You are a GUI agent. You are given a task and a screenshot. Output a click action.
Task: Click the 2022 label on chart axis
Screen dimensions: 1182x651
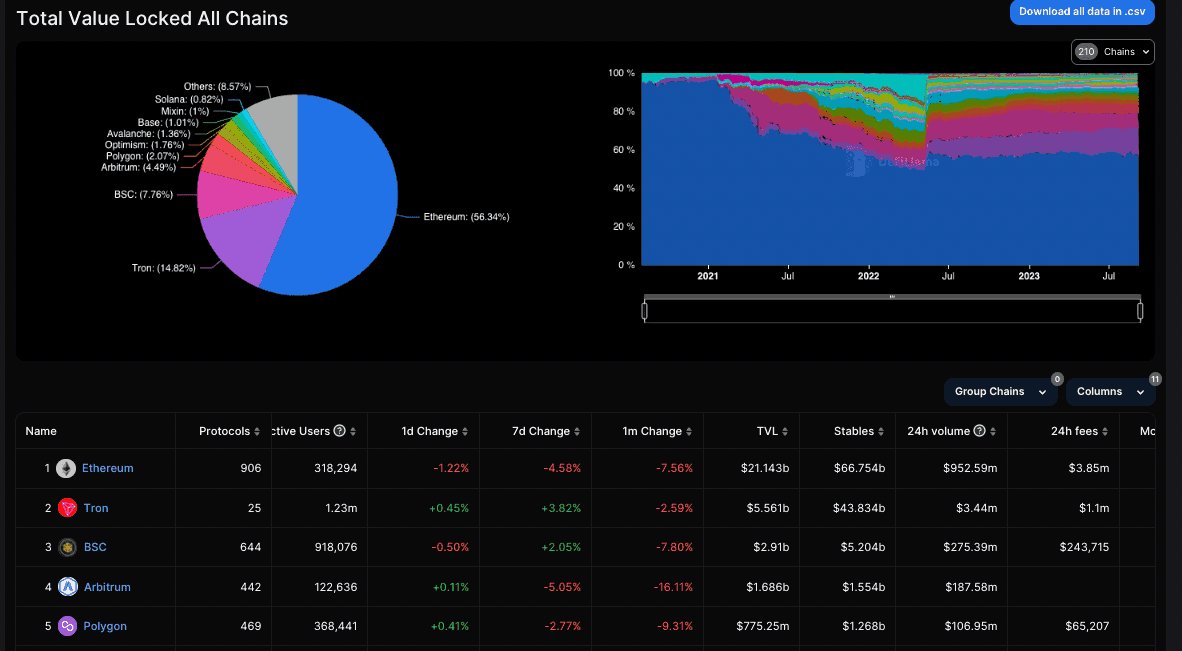(x=868, y=276)
